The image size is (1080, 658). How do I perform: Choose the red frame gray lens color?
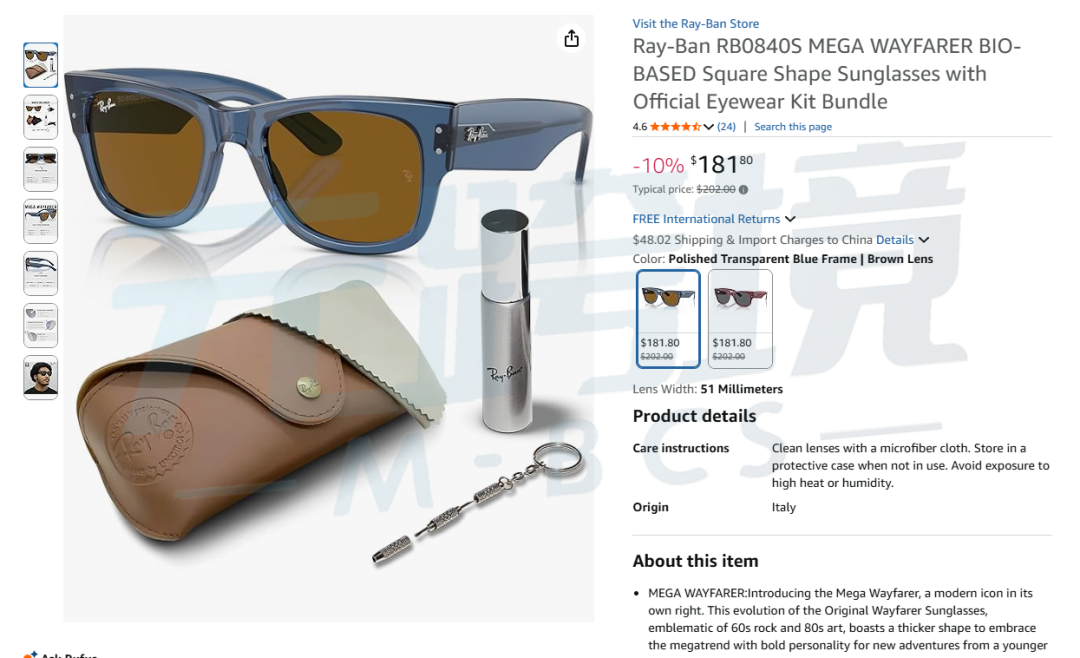[740, 319]
